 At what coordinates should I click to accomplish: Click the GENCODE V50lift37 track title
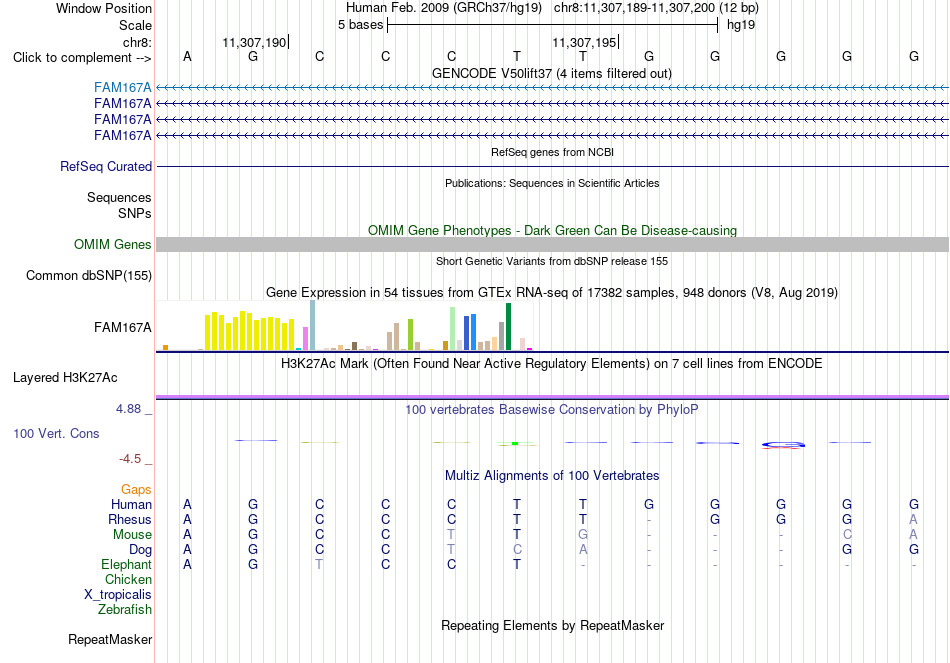click(x=551, y=73)
